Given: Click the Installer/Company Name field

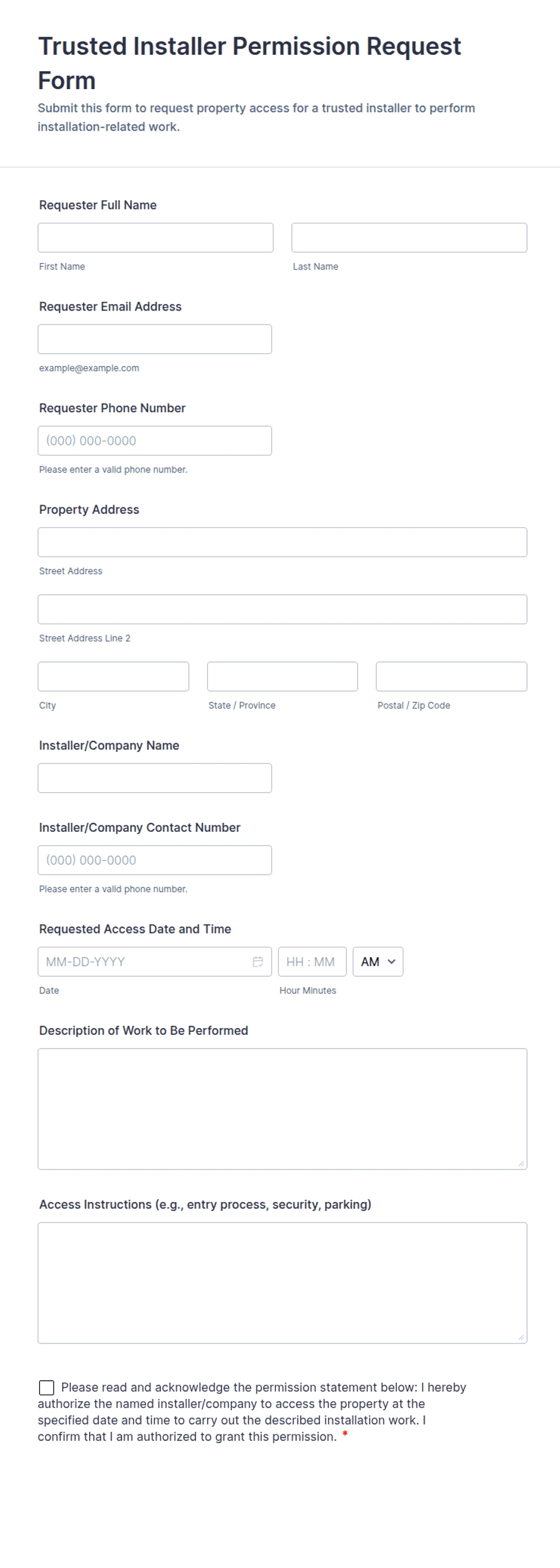Looking at the screenshot, I should 155,777.
